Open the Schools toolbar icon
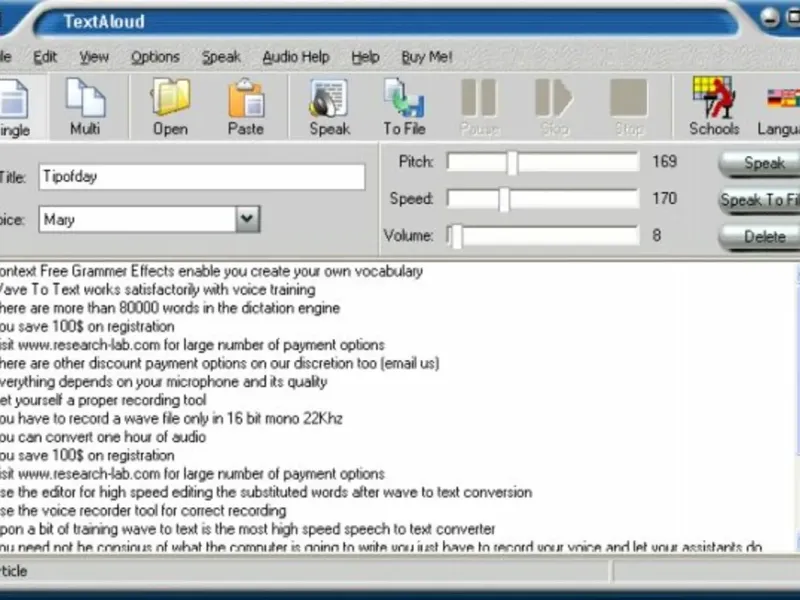The image size is (800, 600). 714,107
